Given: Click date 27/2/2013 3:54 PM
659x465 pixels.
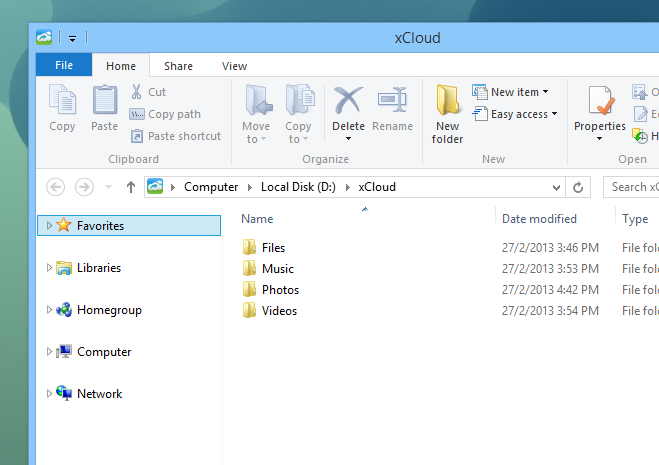Looking at the screenshot, I should (x=550, y=311).
